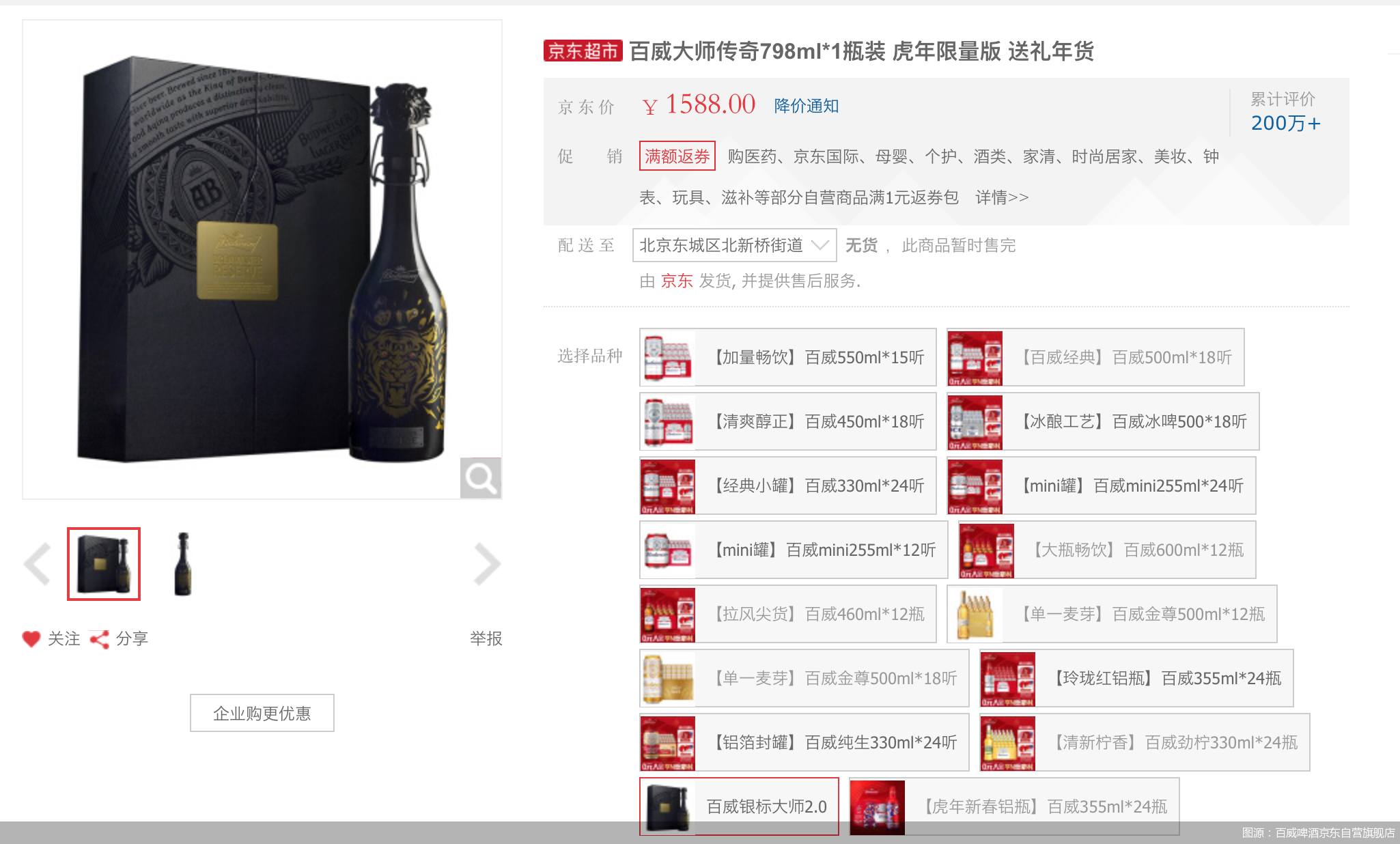
Task: Select the gift box thumbnail
Action: (x=104, y=564)
